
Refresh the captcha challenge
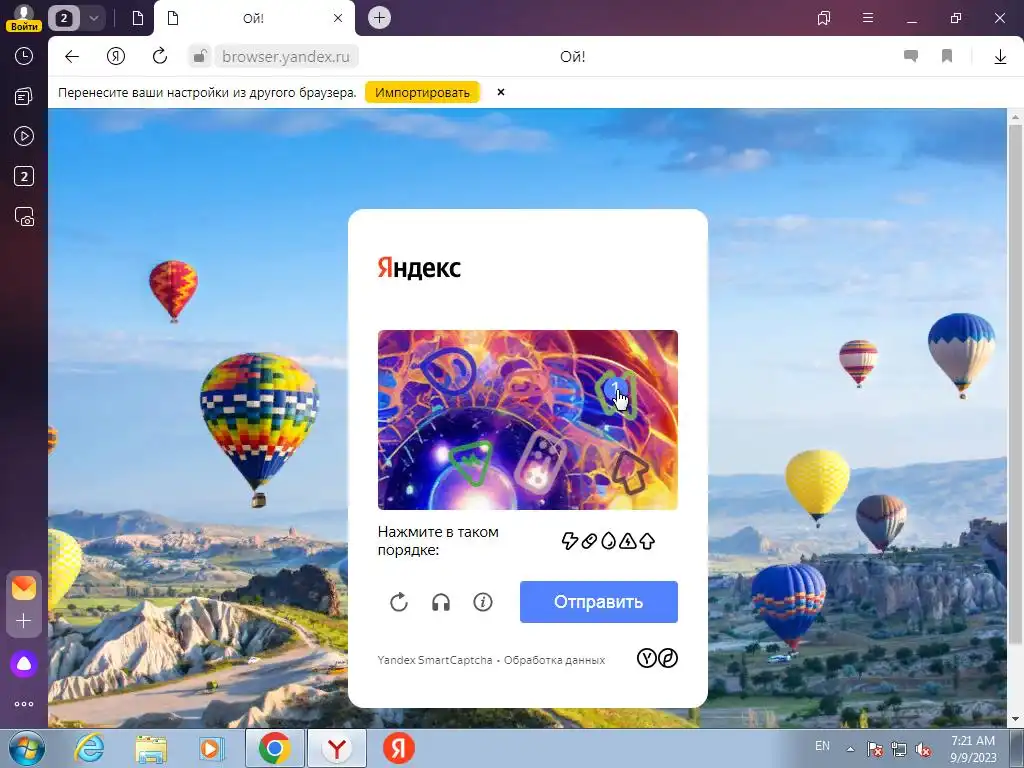pyautogui.click(x=398, y=602)
